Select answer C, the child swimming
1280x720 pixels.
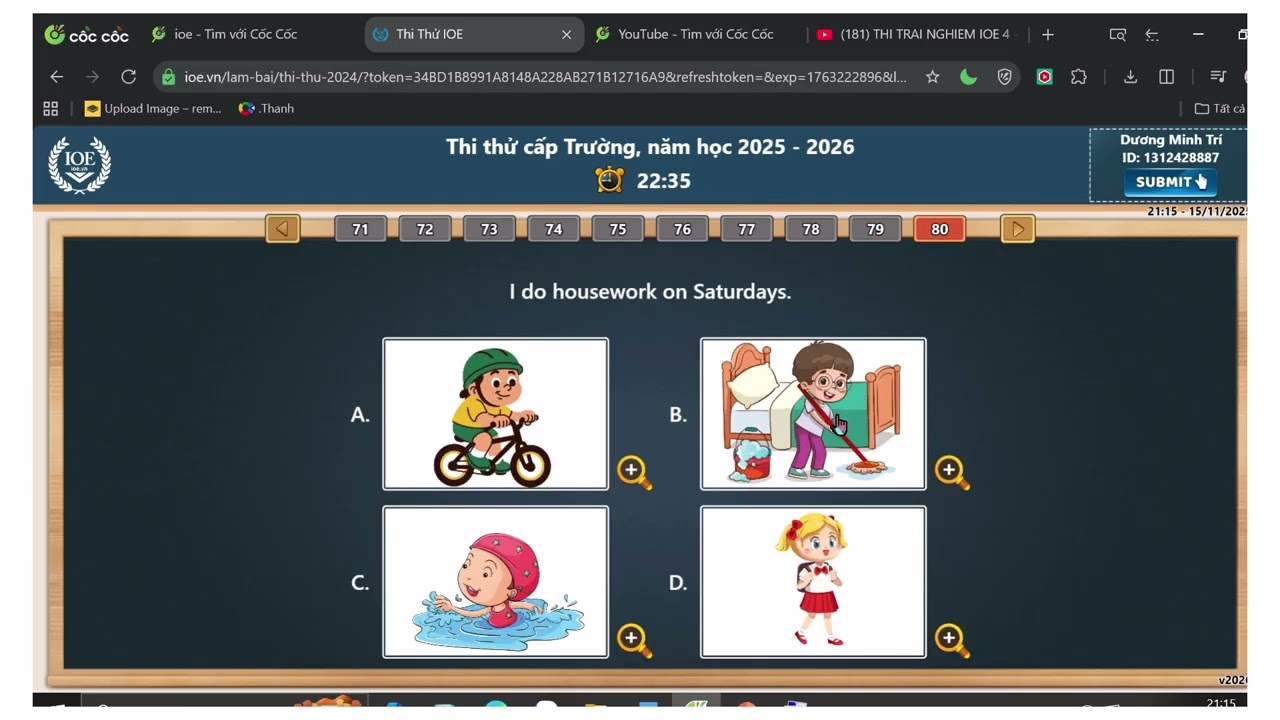[496, 582]
